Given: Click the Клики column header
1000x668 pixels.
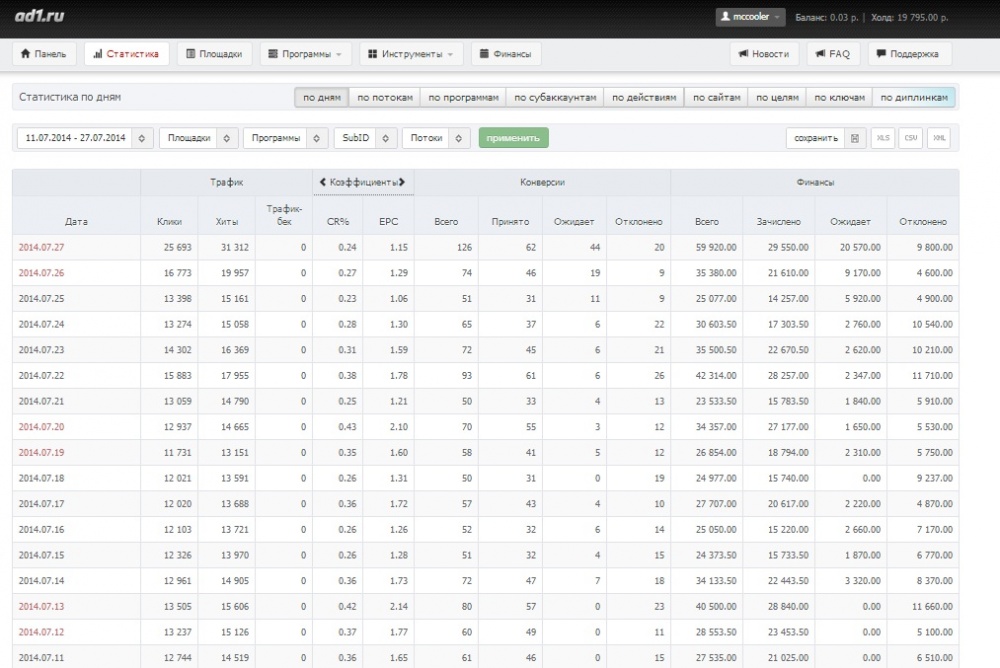Looking at the screenshot, I should click(x=169, y=221).
